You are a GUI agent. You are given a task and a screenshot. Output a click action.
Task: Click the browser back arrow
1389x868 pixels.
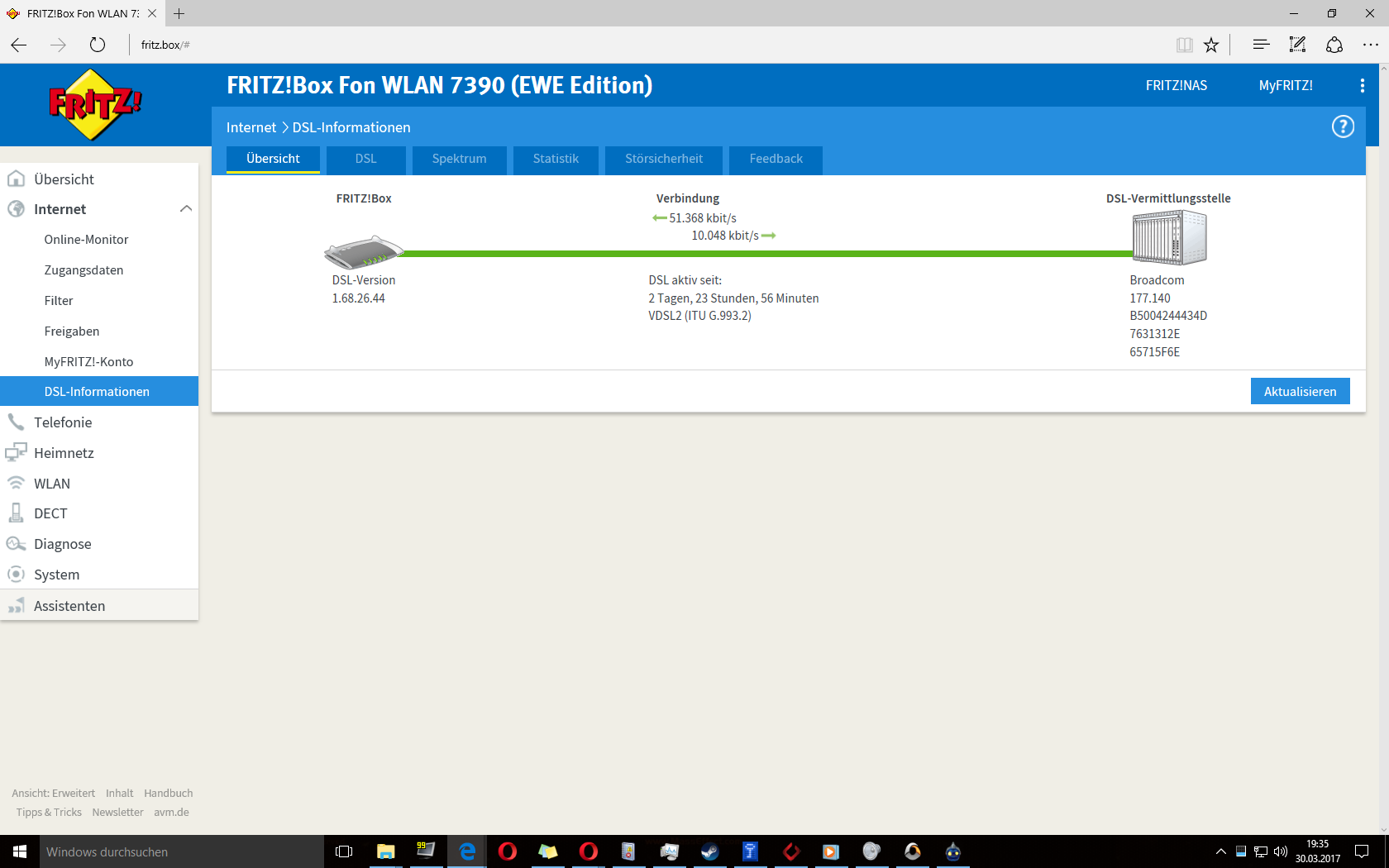click(x=19, y=45)
